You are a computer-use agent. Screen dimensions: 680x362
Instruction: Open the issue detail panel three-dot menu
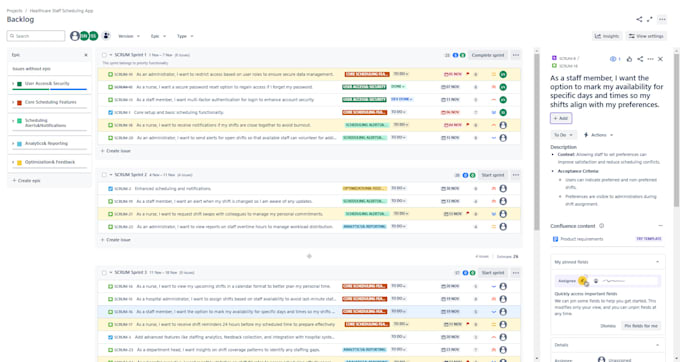coord(650,59)
